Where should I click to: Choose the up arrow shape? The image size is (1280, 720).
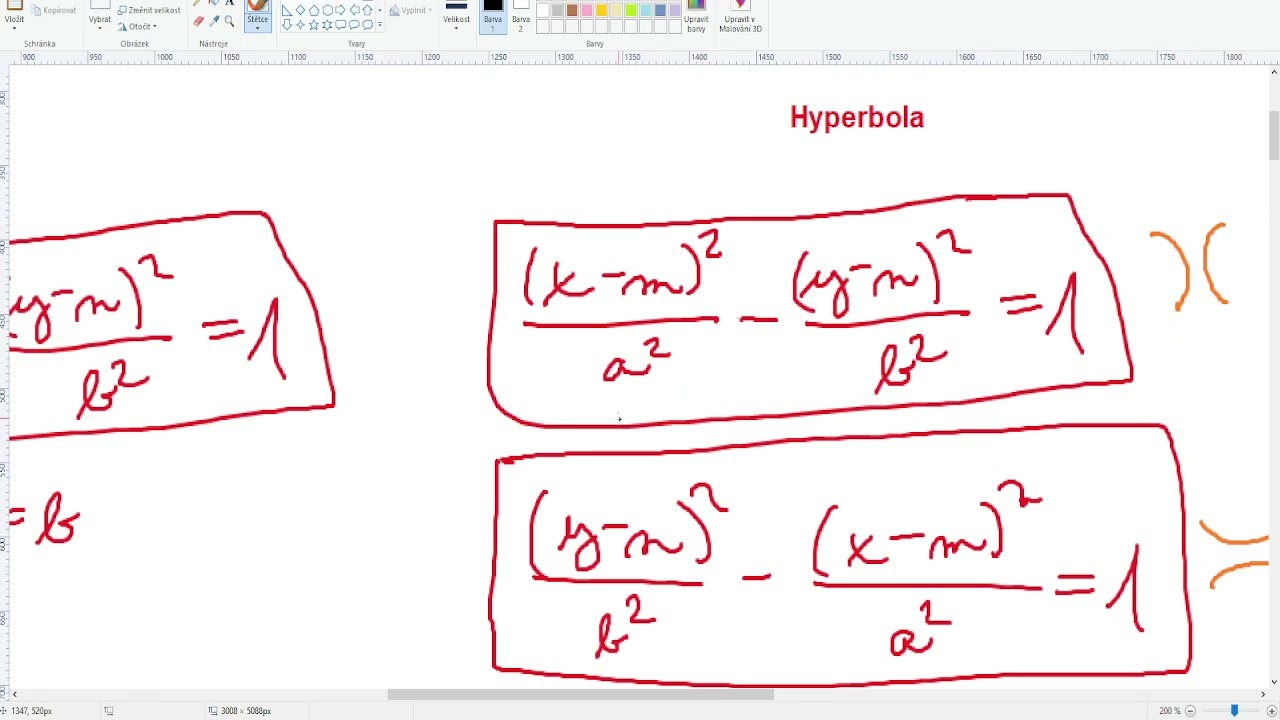[367, 10]
